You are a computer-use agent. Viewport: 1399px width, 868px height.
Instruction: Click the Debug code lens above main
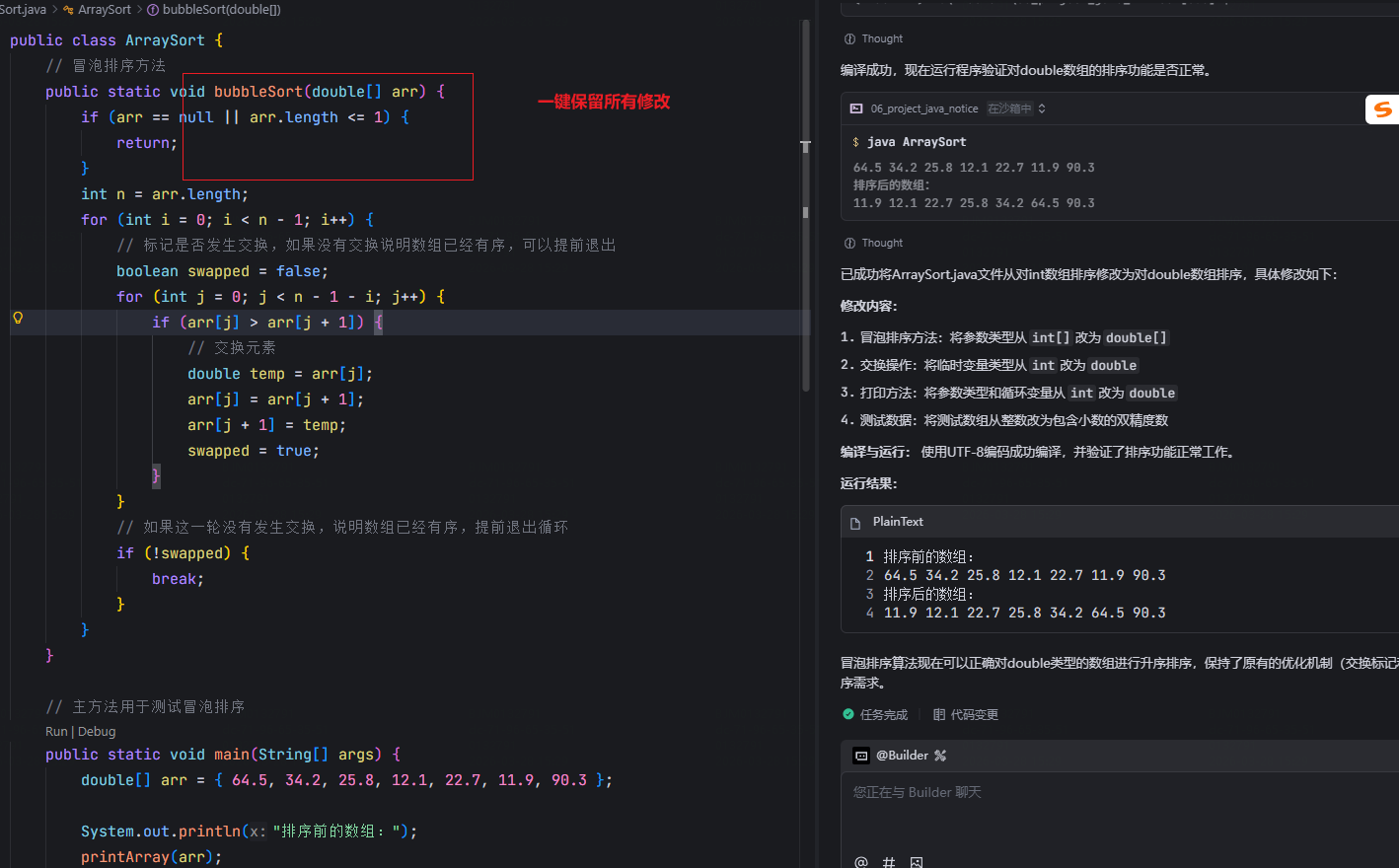tap(97, 732)
